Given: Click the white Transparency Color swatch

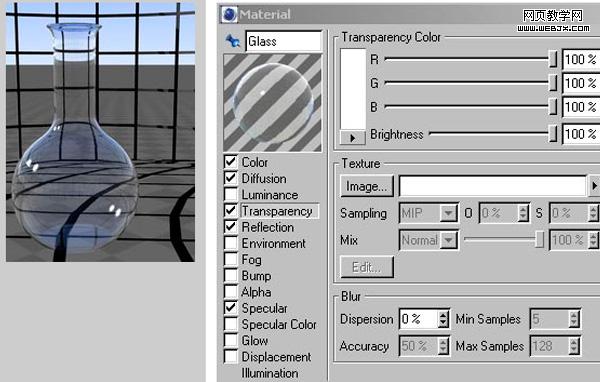Looking at the screenshot, I should [353, 89].
